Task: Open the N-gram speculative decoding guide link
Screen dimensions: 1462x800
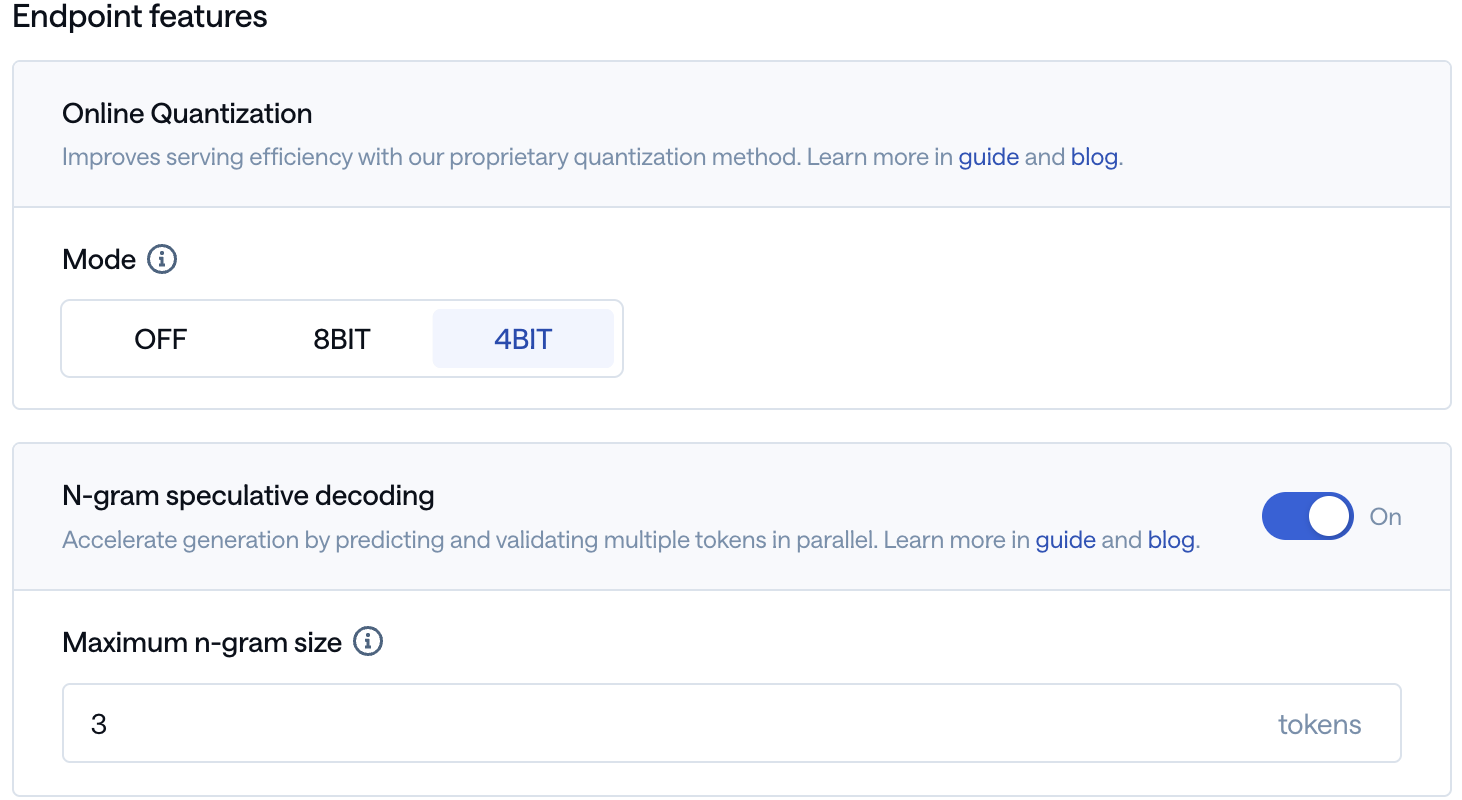Action: pos(1065,540)
